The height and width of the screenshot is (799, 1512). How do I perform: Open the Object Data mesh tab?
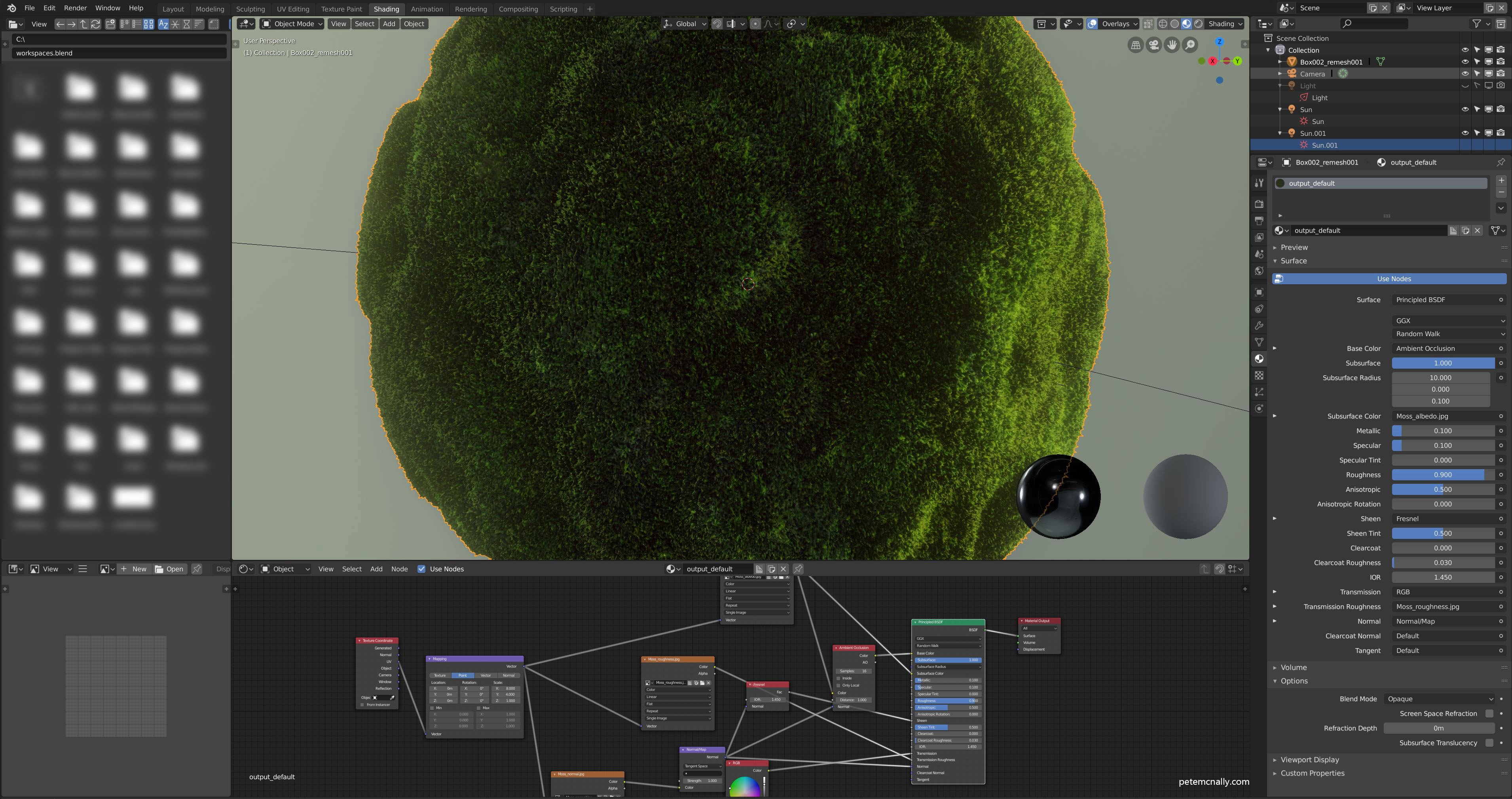(1259, 342)
